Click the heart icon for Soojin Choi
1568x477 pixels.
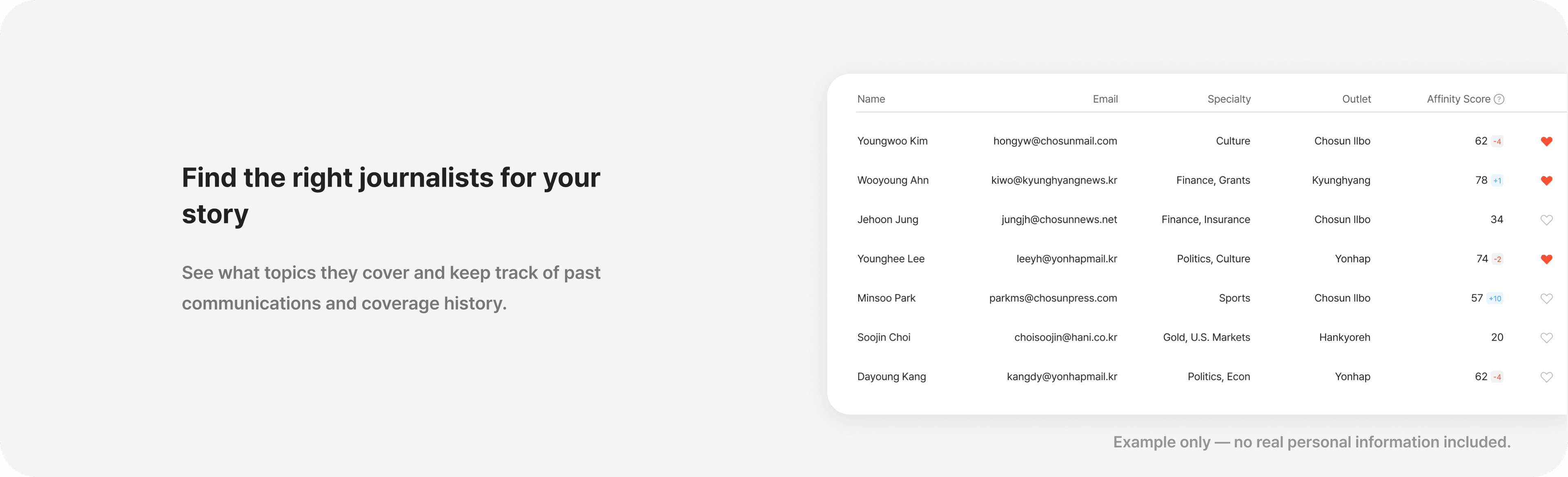(x=1546, y=338)
